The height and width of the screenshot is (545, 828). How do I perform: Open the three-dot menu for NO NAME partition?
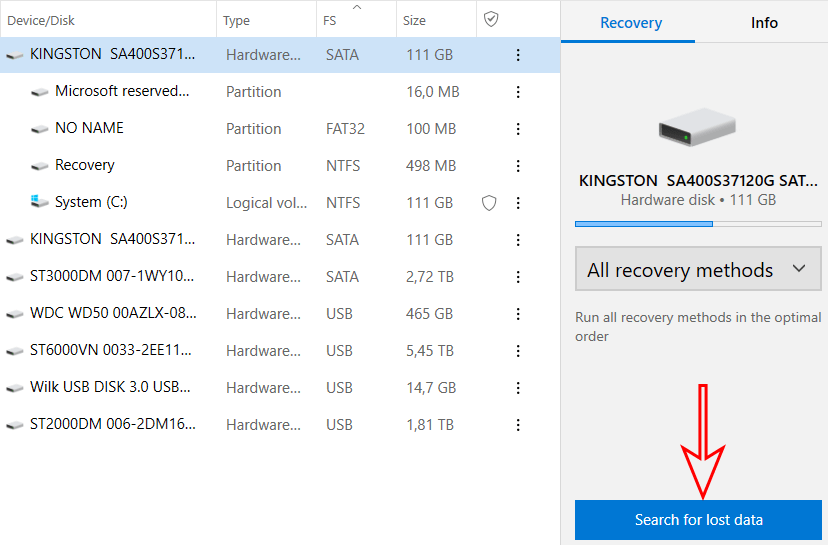click(518, 129)
